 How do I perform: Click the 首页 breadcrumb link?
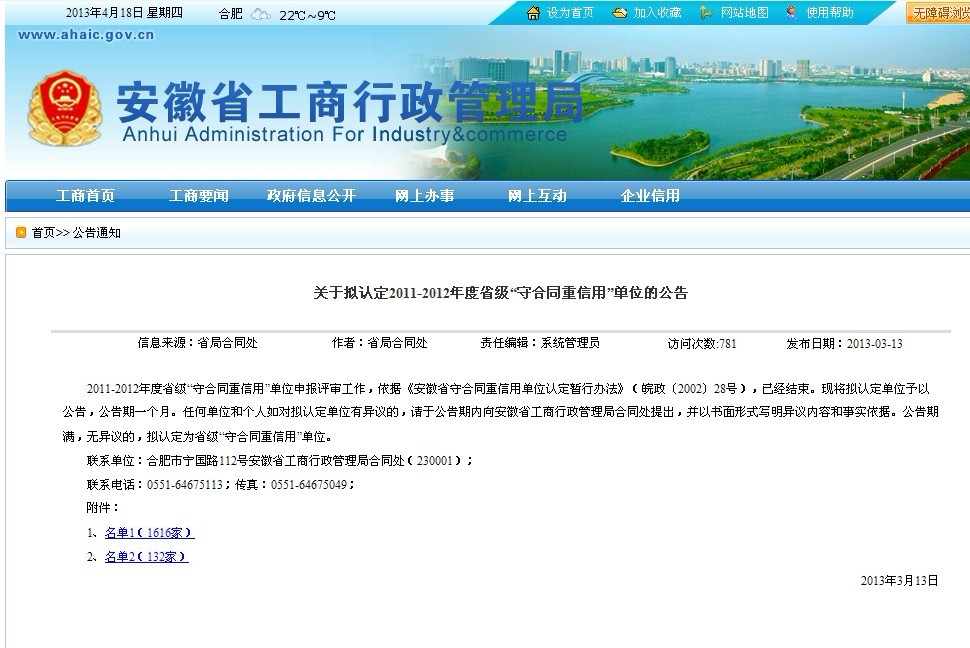[43, 233]
